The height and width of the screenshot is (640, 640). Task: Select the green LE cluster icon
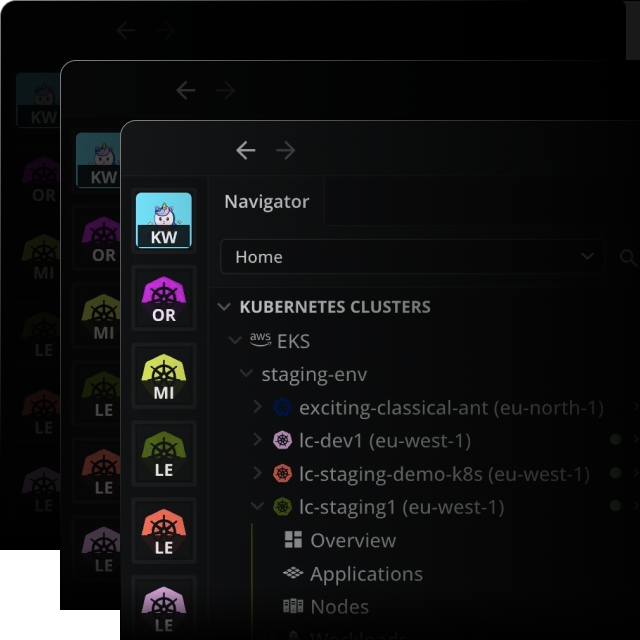pyautogui.click(x=164, y=454)
